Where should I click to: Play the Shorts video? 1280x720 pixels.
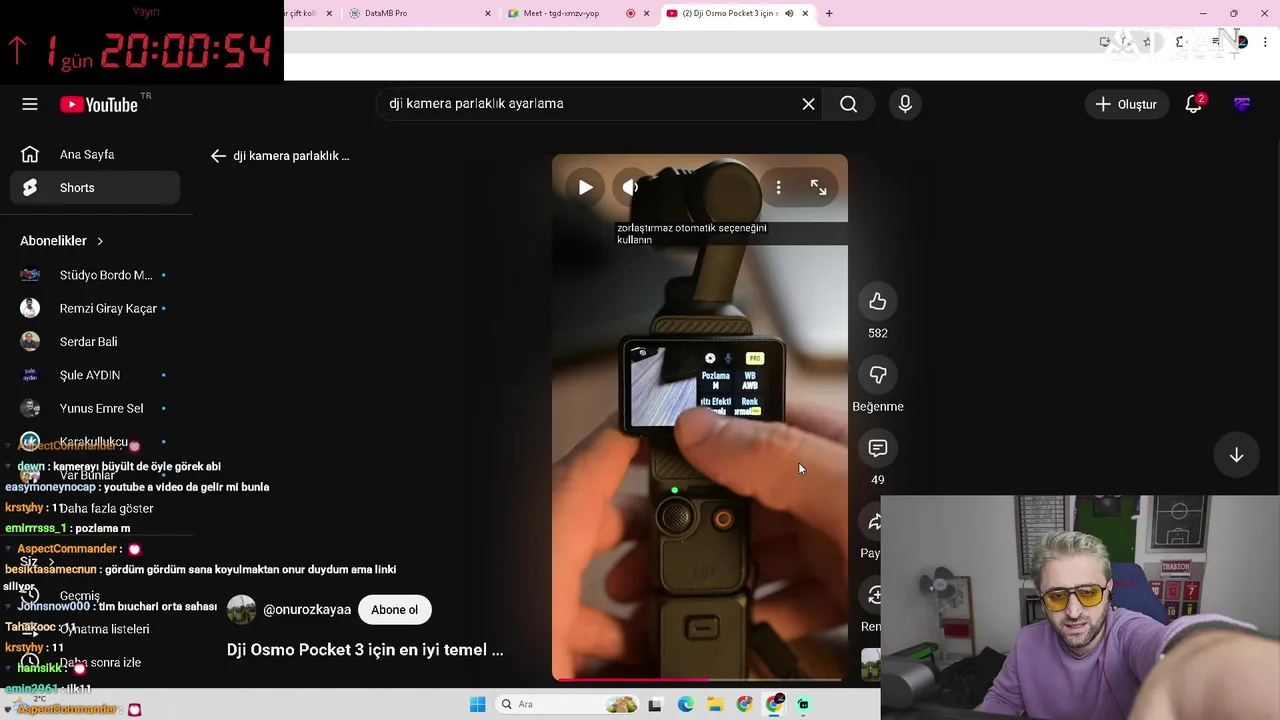(586, 187)
